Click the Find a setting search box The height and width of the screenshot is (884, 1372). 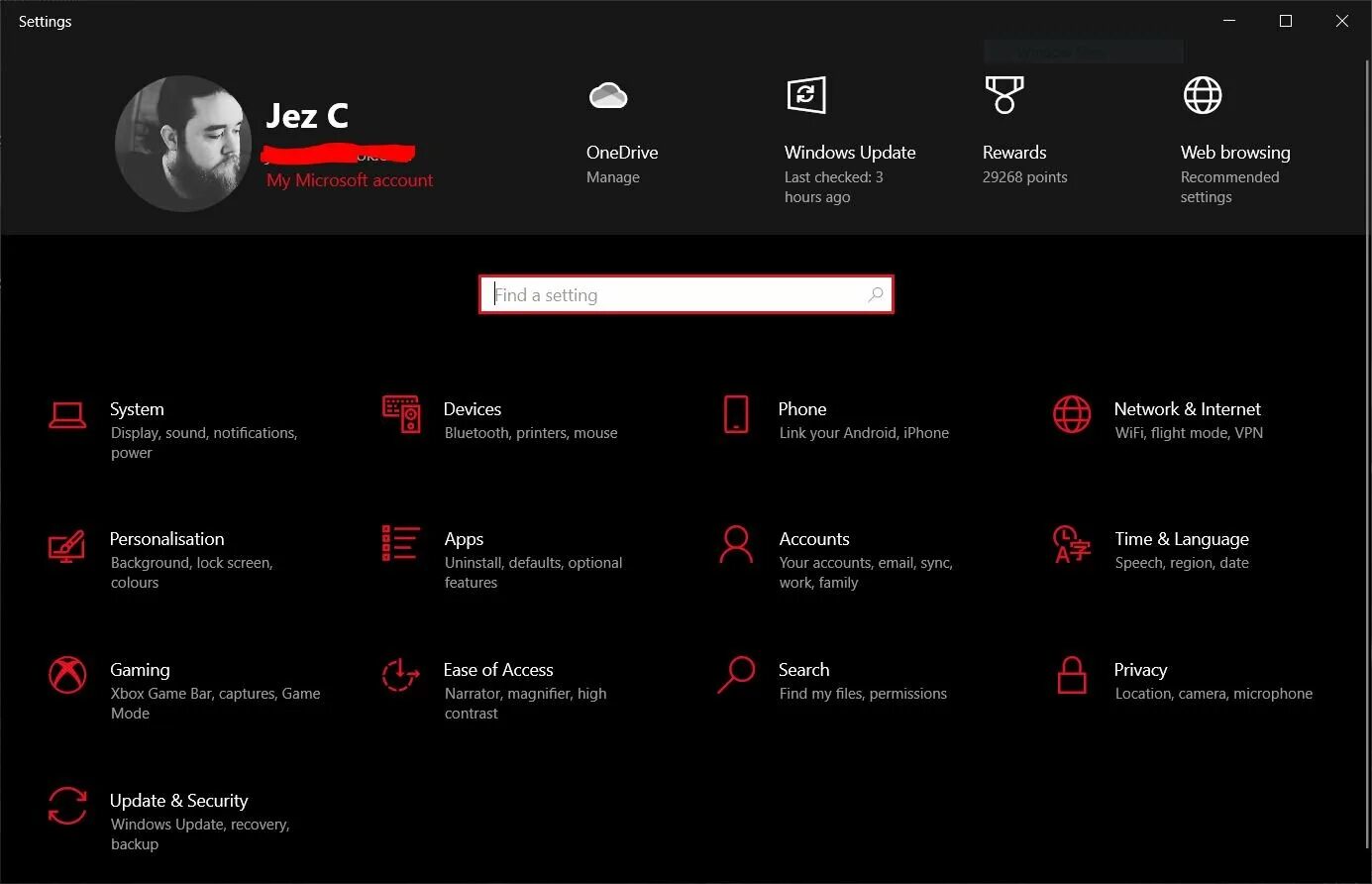point(686,294)
